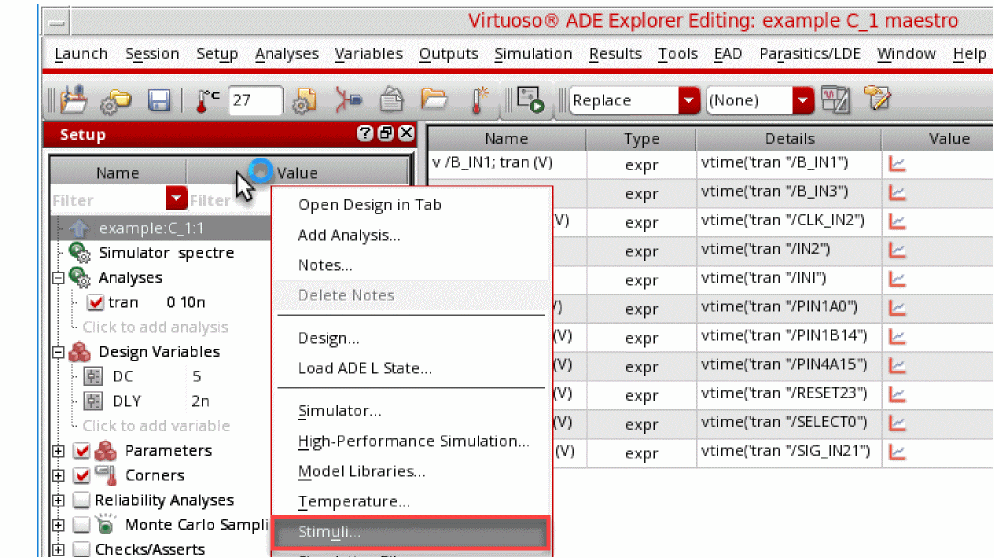This screenshot has height=558, width=994.
Task: Toggle the tran analysis checkbox
Action: point(95,302)
